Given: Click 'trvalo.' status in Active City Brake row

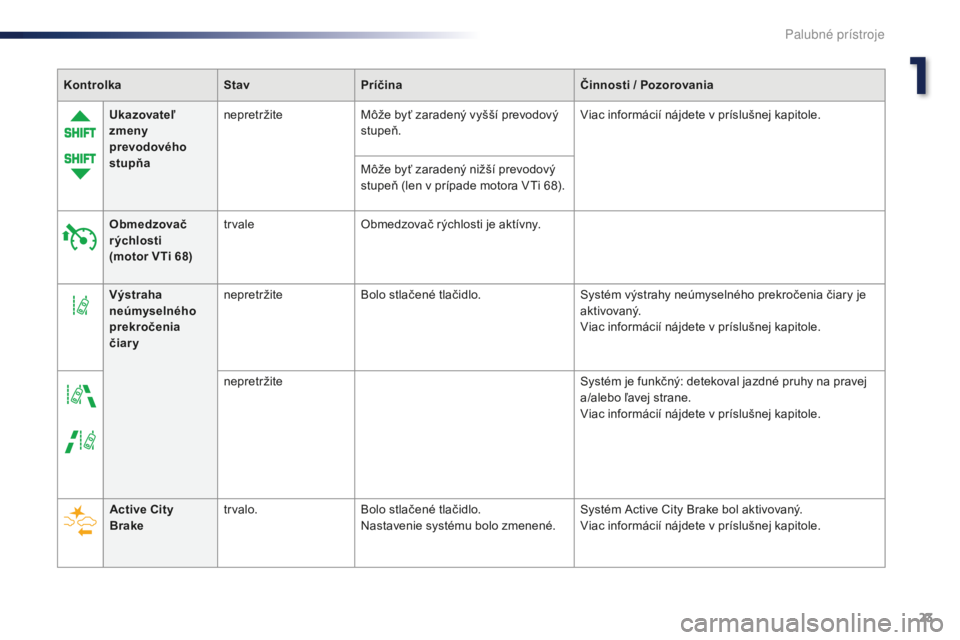Looking at the screenshot, I should click(x=241, y=510).
